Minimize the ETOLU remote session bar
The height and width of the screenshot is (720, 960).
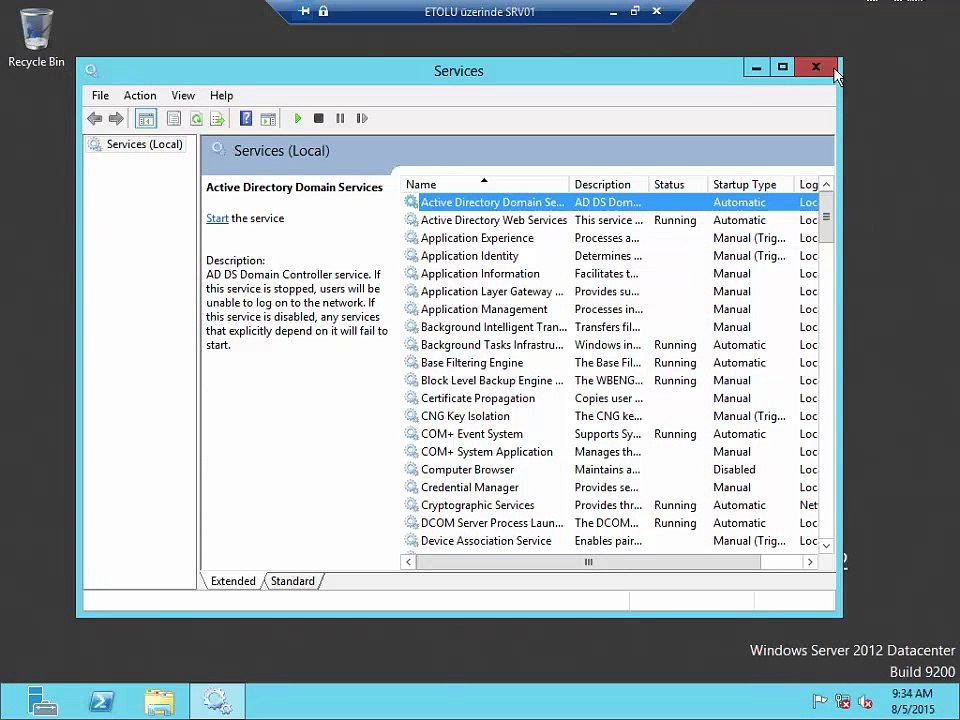pyautogui.click(x=613, y=12)
